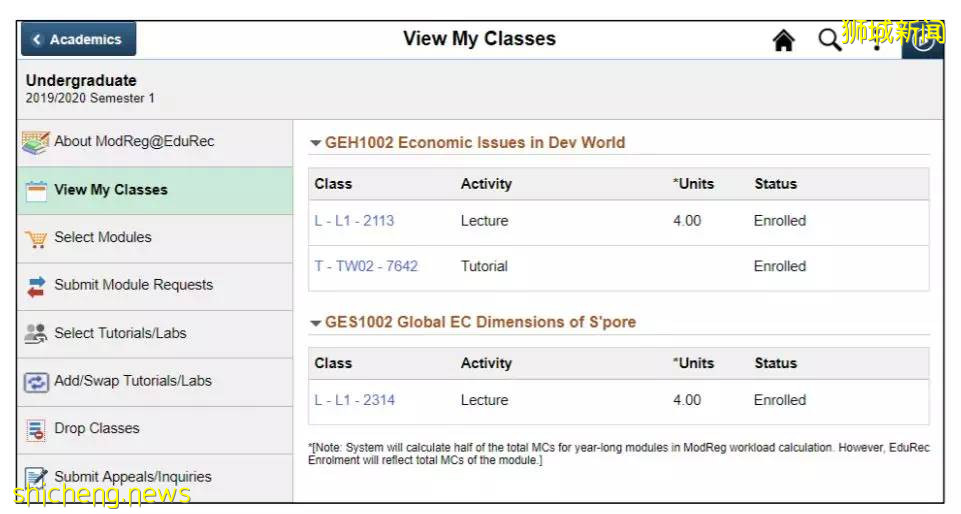Open class link L - L1 - 2314
Screen dimensions: 961x514
354,400
